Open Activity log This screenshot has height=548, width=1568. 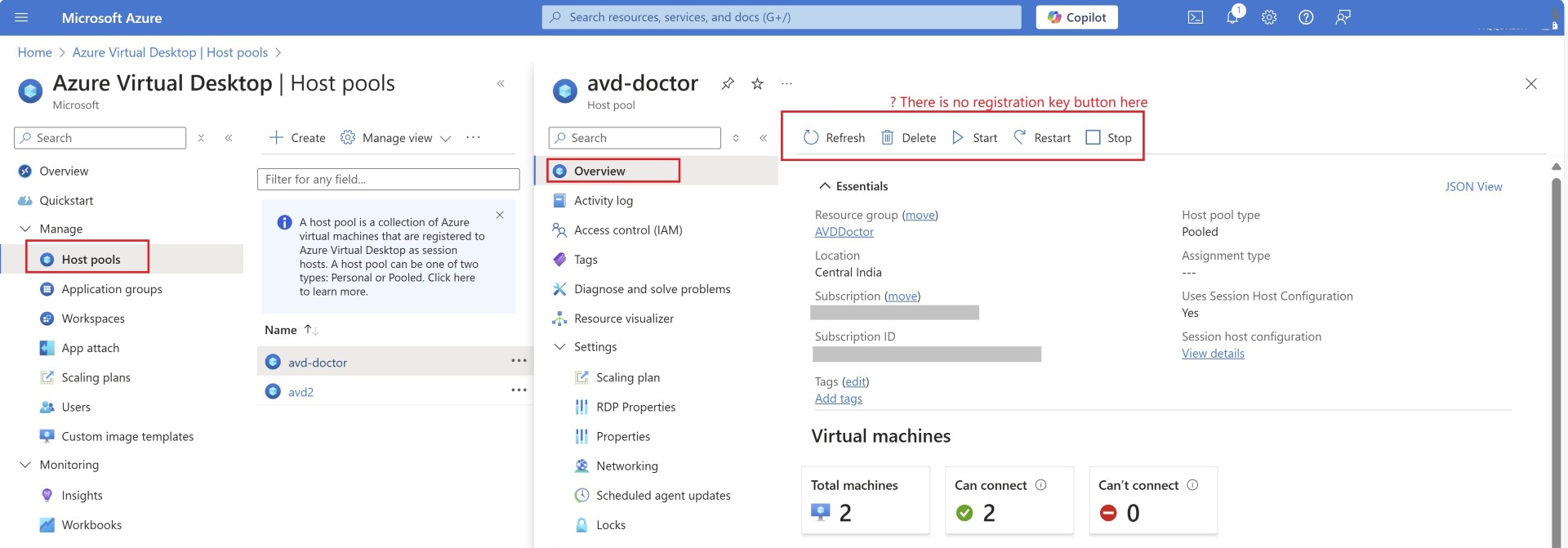(x=604, y=200)
